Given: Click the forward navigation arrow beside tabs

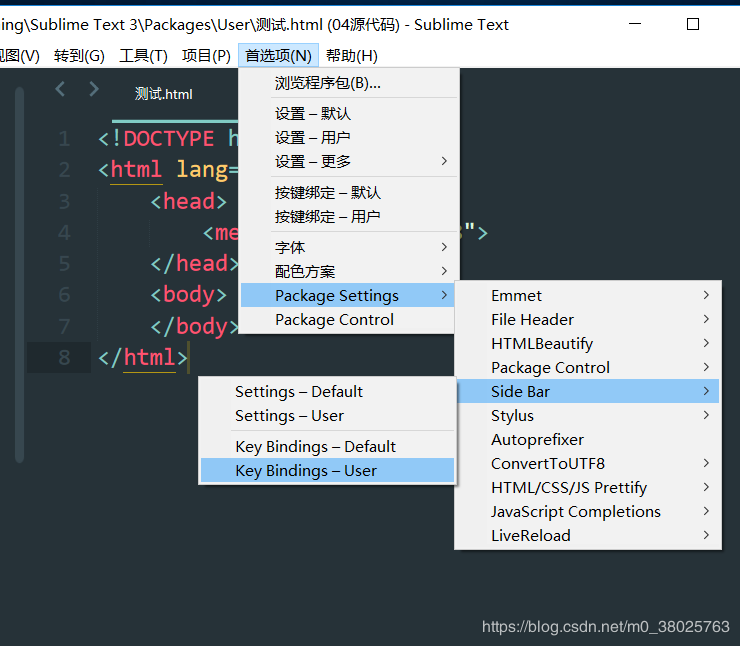Looking at the screenshot, I should click(x=94, y=89).
